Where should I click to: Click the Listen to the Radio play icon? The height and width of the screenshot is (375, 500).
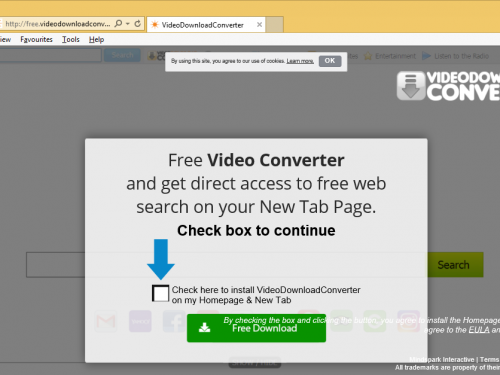(x=426, y=56)
